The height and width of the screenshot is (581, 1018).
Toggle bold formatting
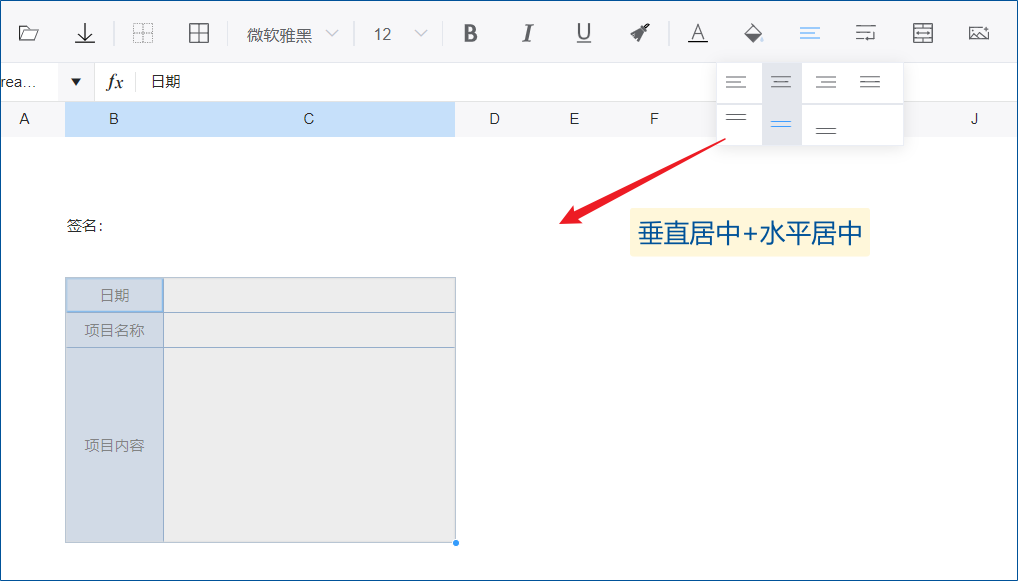click(471, 33)
